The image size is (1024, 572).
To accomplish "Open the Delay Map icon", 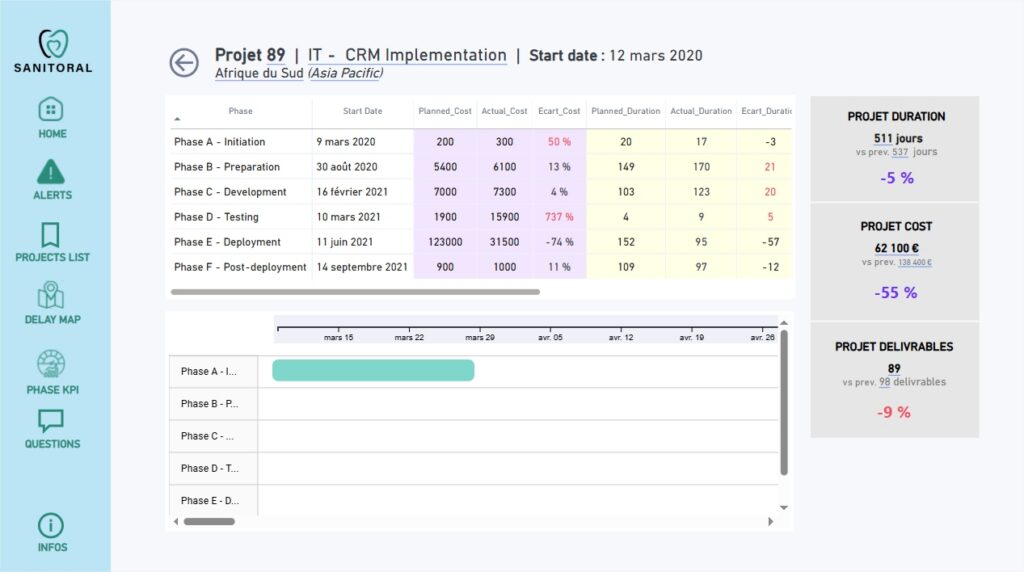I will coord(51,294).
